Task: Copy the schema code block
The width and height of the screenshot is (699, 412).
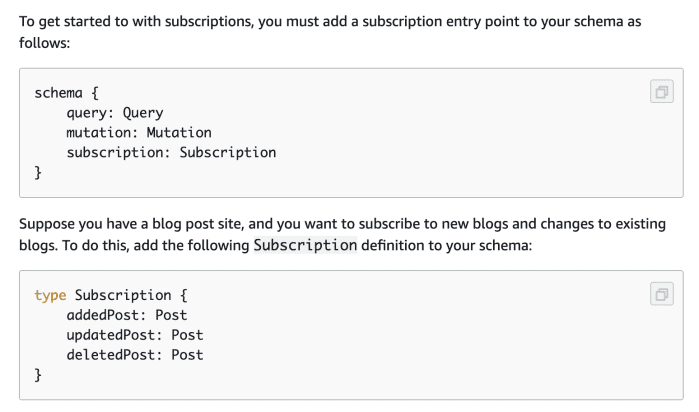Action: pos(661,92)
